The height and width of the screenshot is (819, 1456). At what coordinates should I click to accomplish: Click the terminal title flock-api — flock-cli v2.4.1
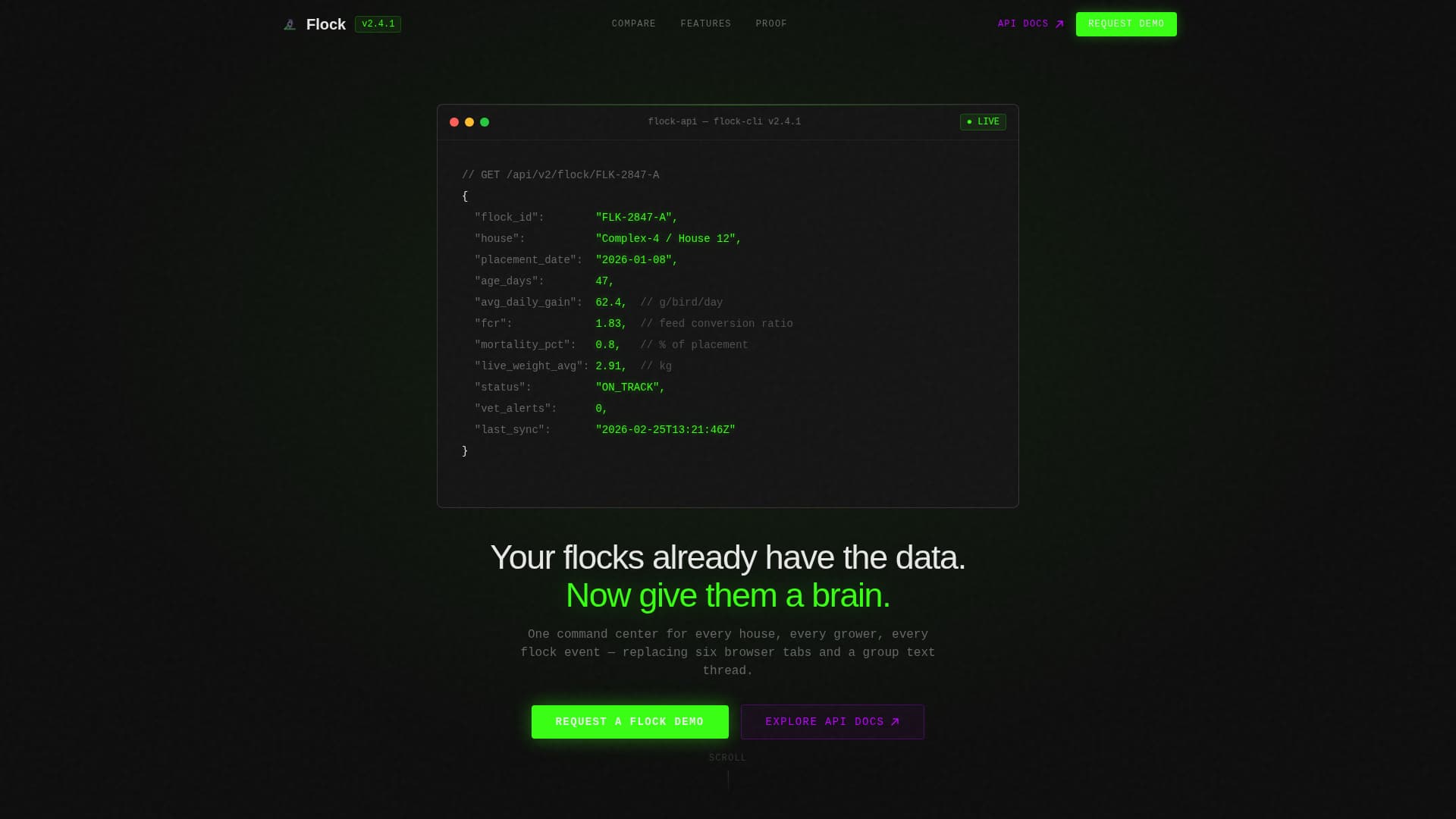(x=724, y=121)
